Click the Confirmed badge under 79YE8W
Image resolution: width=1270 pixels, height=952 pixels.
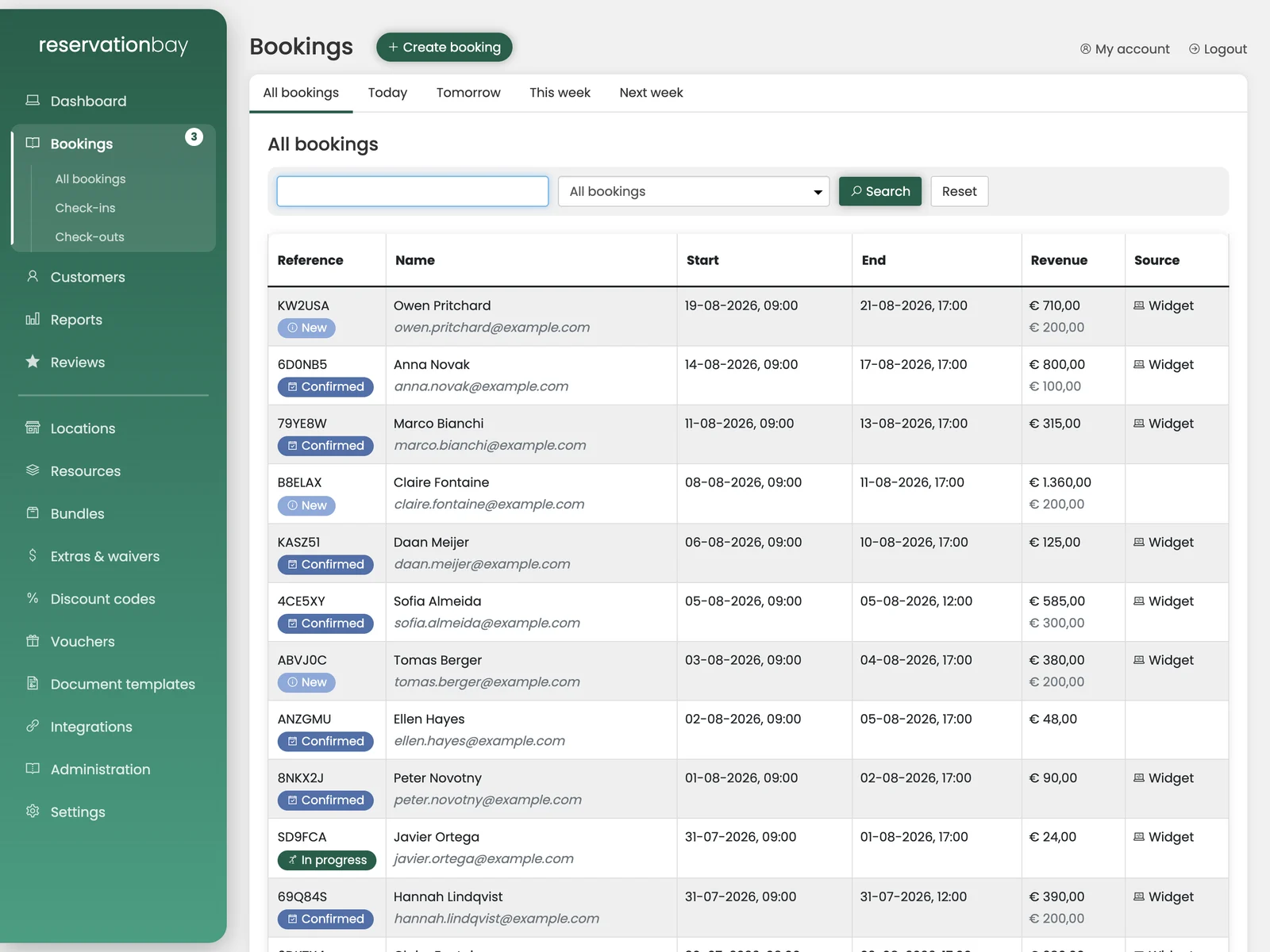tap(325, 446)
